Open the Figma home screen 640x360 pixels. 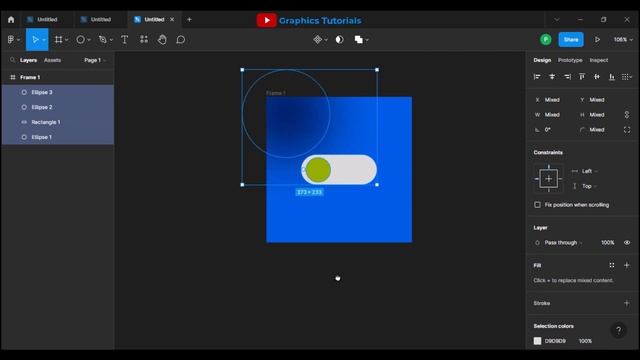pos(11,20)
